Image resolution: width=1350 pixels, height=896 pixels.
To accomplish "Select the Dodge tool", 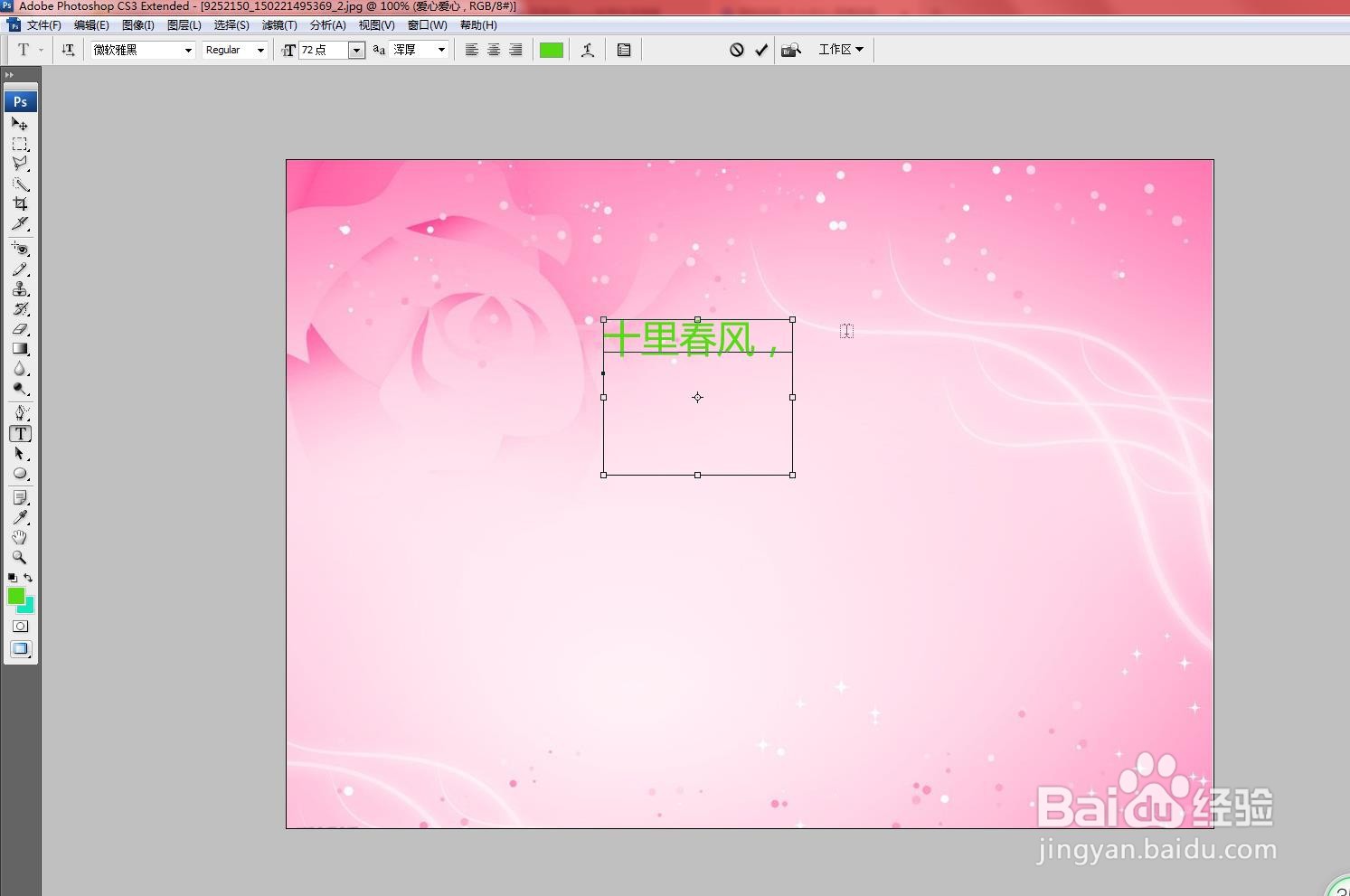I will click(20, 388).
